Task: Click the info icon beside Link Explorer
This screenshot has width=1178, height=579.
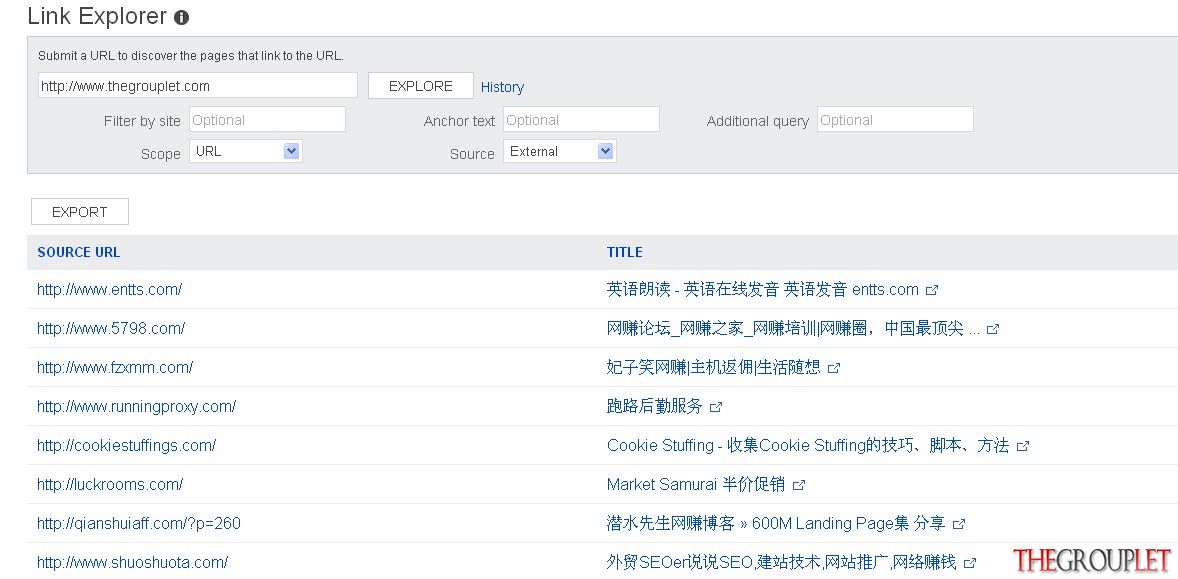Action: 181,18
